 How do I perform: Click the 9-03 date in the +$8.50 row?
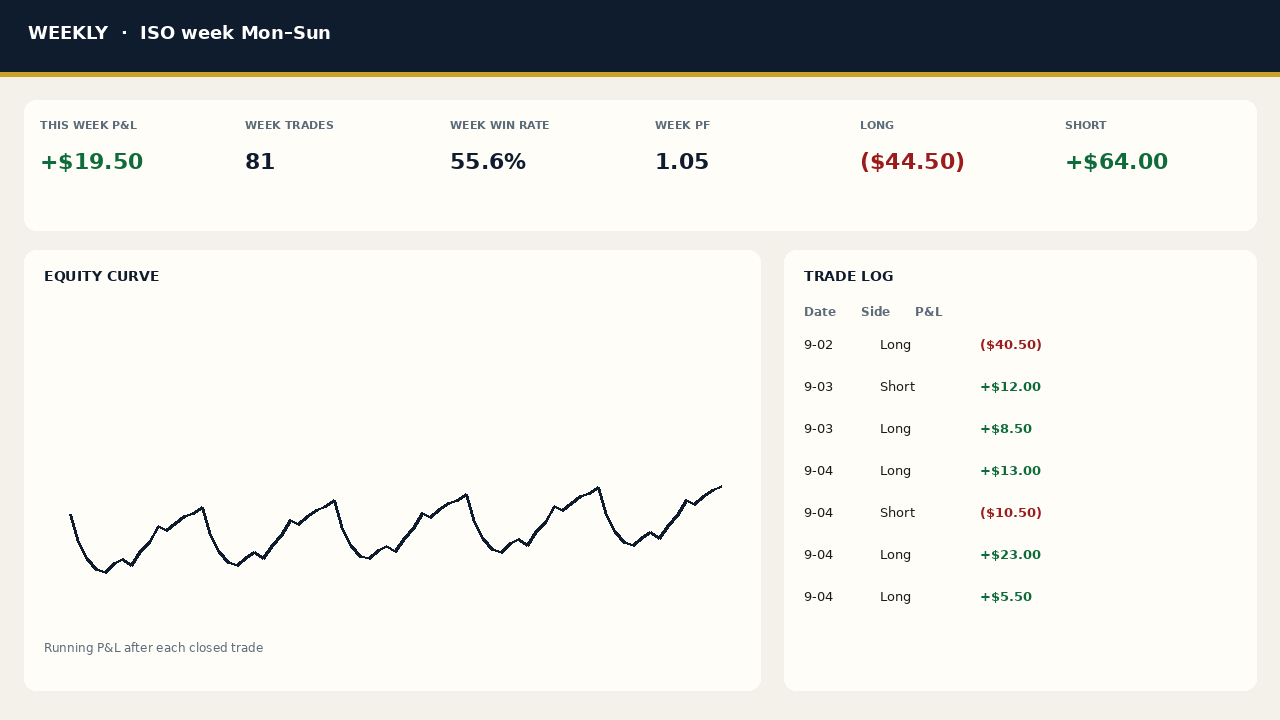[818, 429]
